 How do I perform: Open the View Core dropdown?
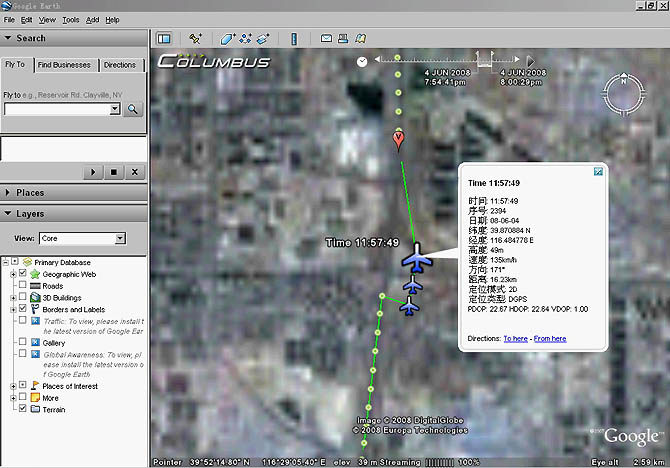tap(82, 238)
